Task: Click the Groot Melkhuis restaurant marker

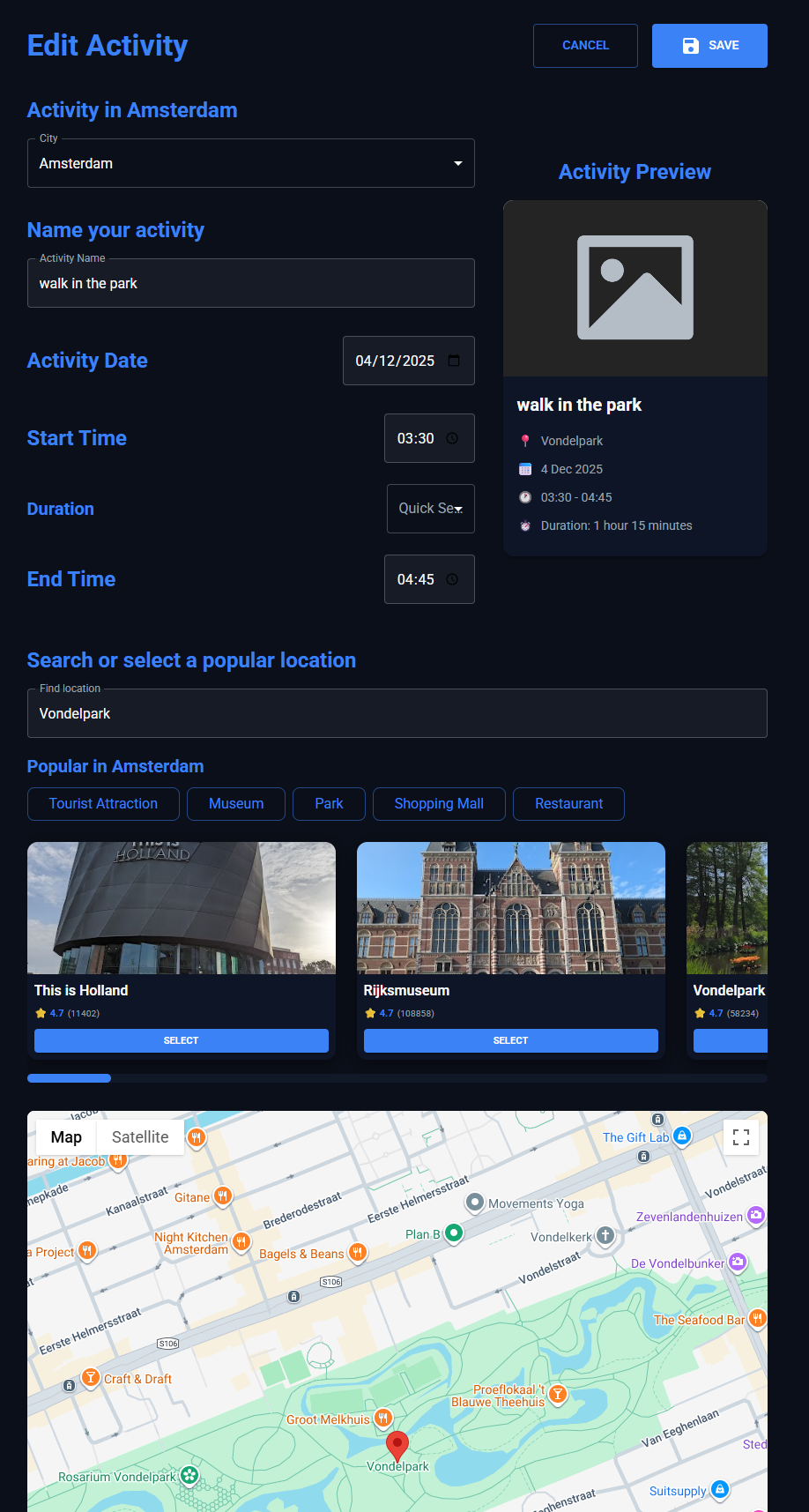Action: 383,1419
